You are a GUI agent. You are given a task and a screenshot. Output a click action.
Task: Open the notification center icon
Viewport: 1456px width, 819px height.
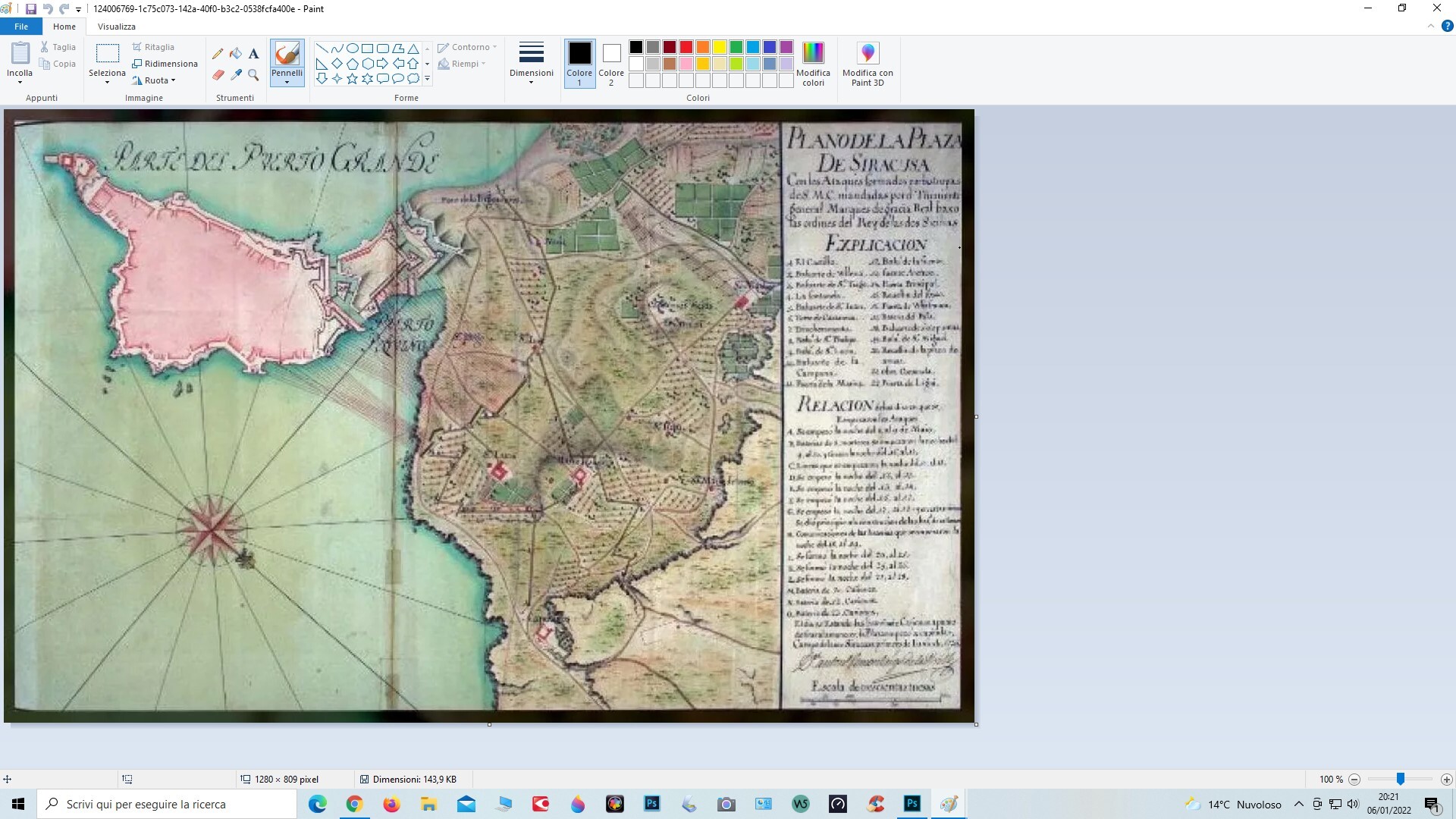coord(1432,805)
